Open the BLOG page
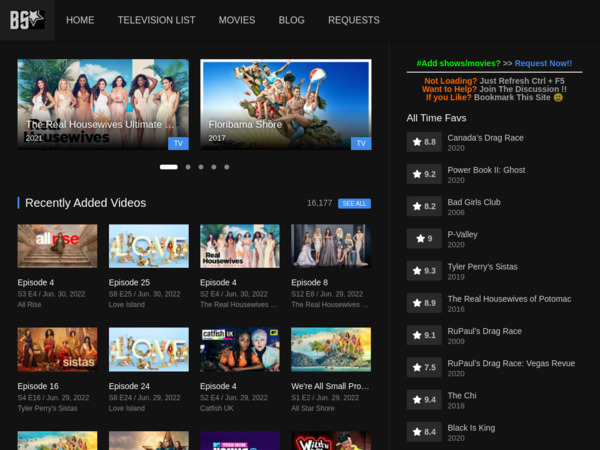Image resolution: width=600 pixels, height=450 pixels. (x=292, y=20)
